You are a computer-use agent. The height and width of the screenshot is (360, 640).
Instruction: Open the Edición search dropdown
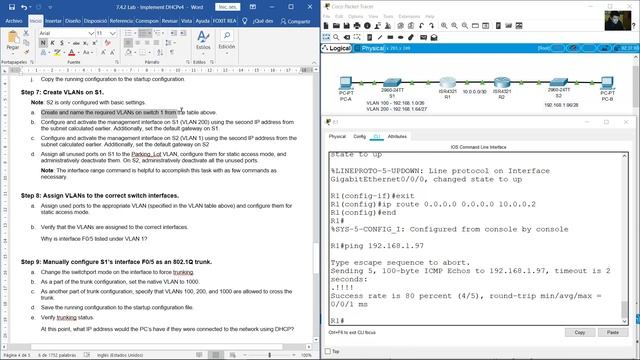[x=227, y=41]
